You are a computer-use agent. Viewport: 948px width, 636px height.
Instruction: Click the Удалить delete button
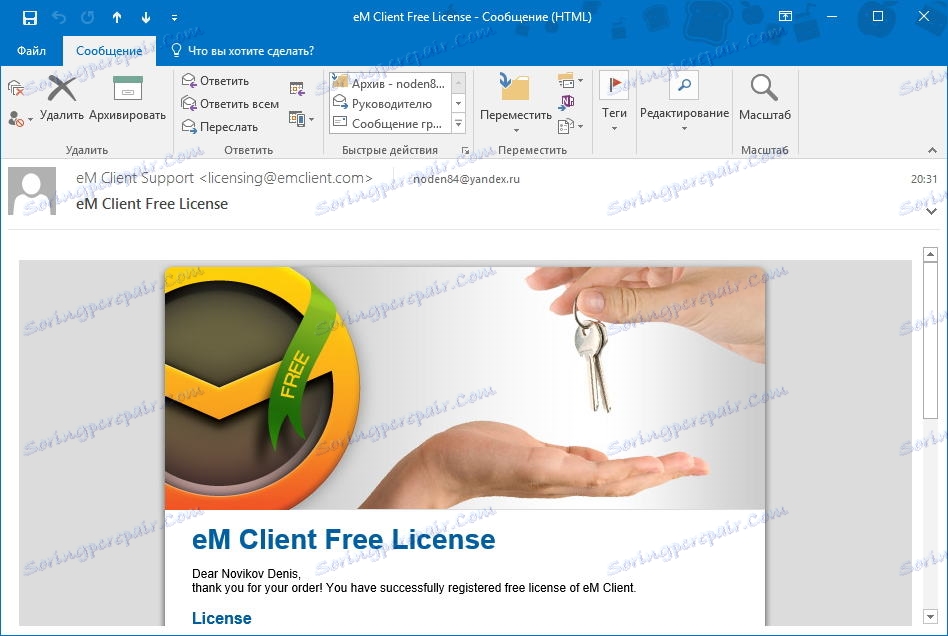pyautogui.click(x=62, y=99)
